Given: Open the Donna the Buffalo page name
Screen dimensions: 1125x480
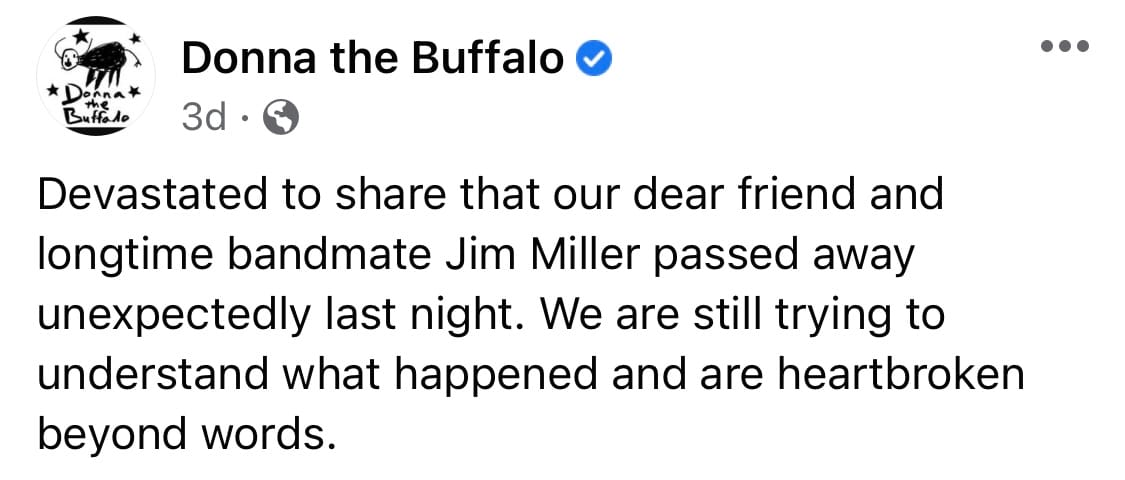Looking at the screenshot, I should point(373,59).
